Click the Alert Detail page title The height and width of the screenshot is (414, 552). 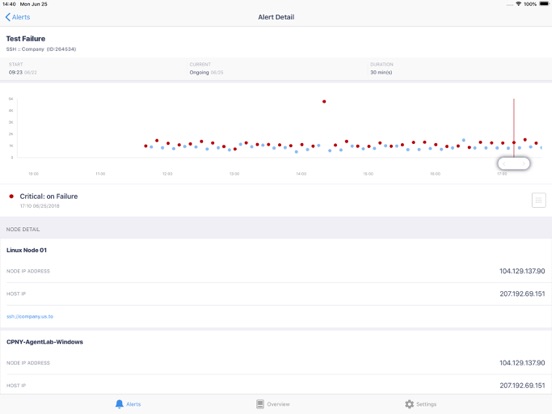(276, 17)
